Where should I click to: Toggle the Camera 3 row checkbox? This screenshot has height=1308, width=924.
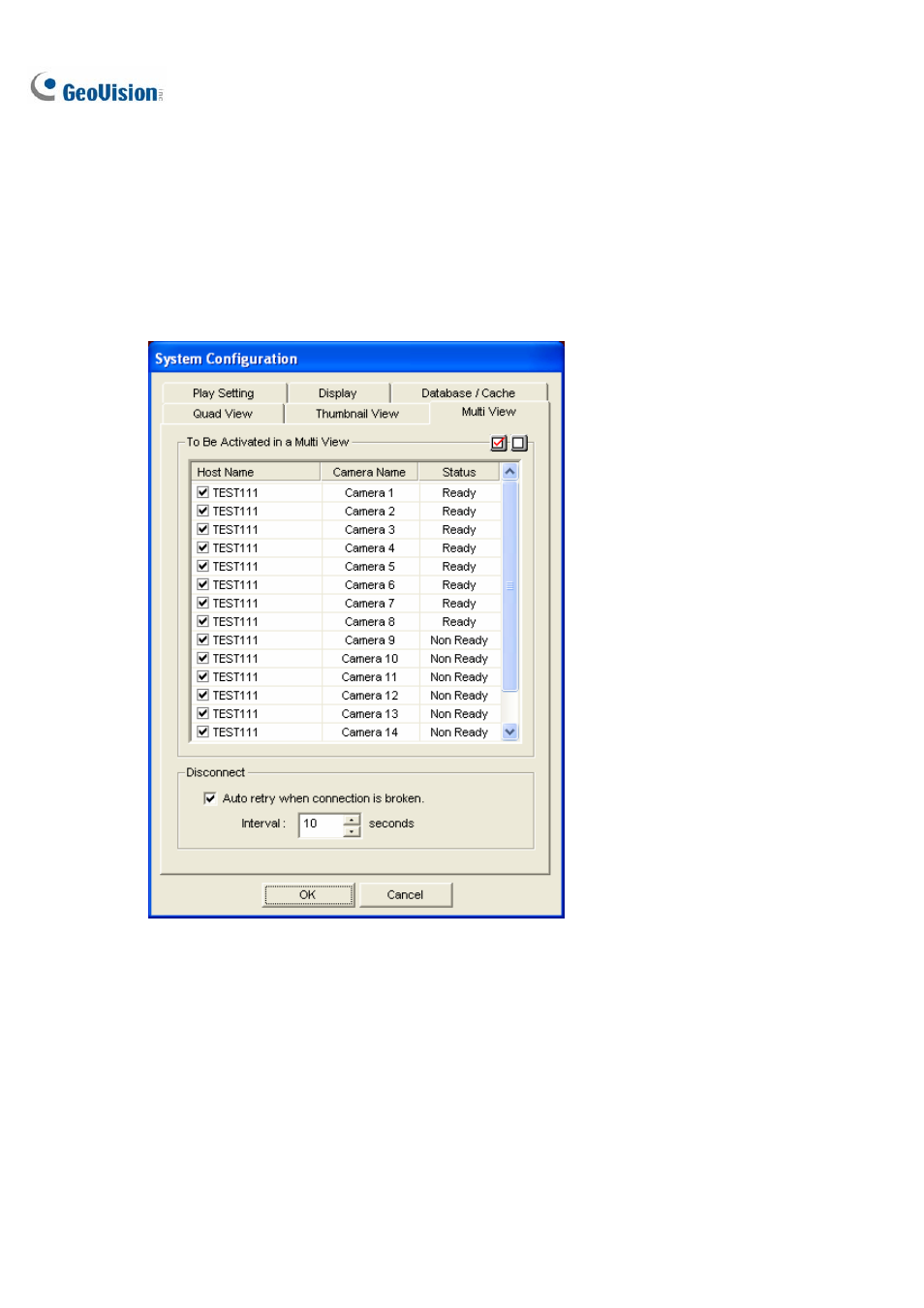pos(203,529)
